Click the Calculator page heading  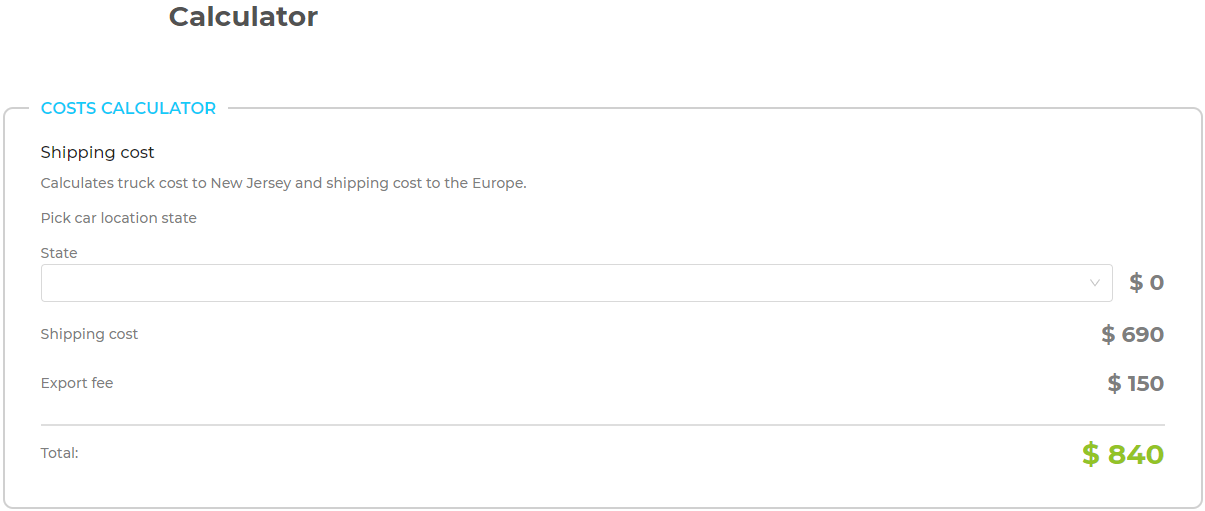click(x=243, y=17)
